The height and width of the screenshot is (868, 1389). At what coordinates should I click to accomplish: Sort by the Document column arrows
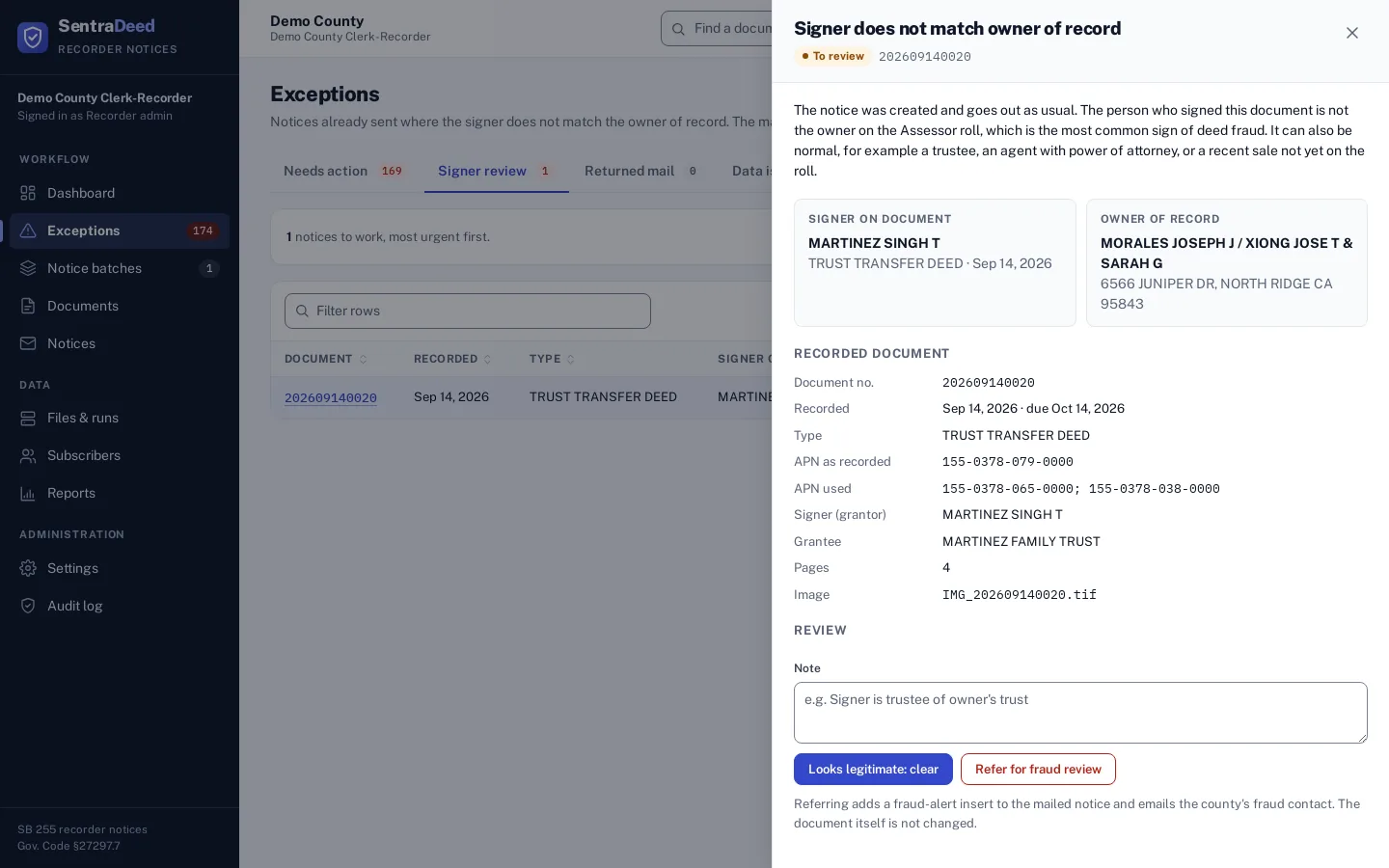(x=363, y=359)
